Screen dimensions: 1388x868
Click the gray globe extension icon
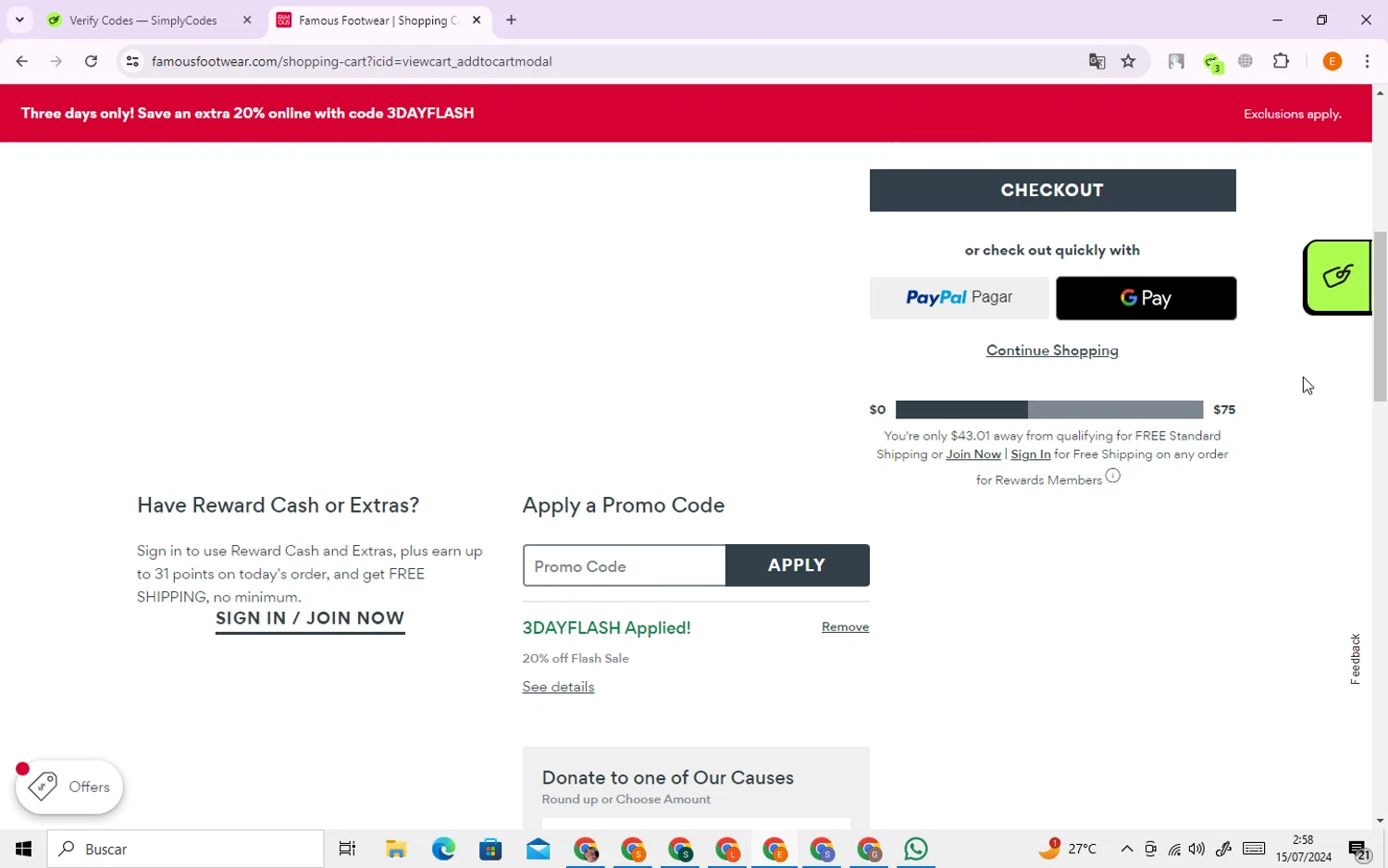click(x=1245, y=61)
